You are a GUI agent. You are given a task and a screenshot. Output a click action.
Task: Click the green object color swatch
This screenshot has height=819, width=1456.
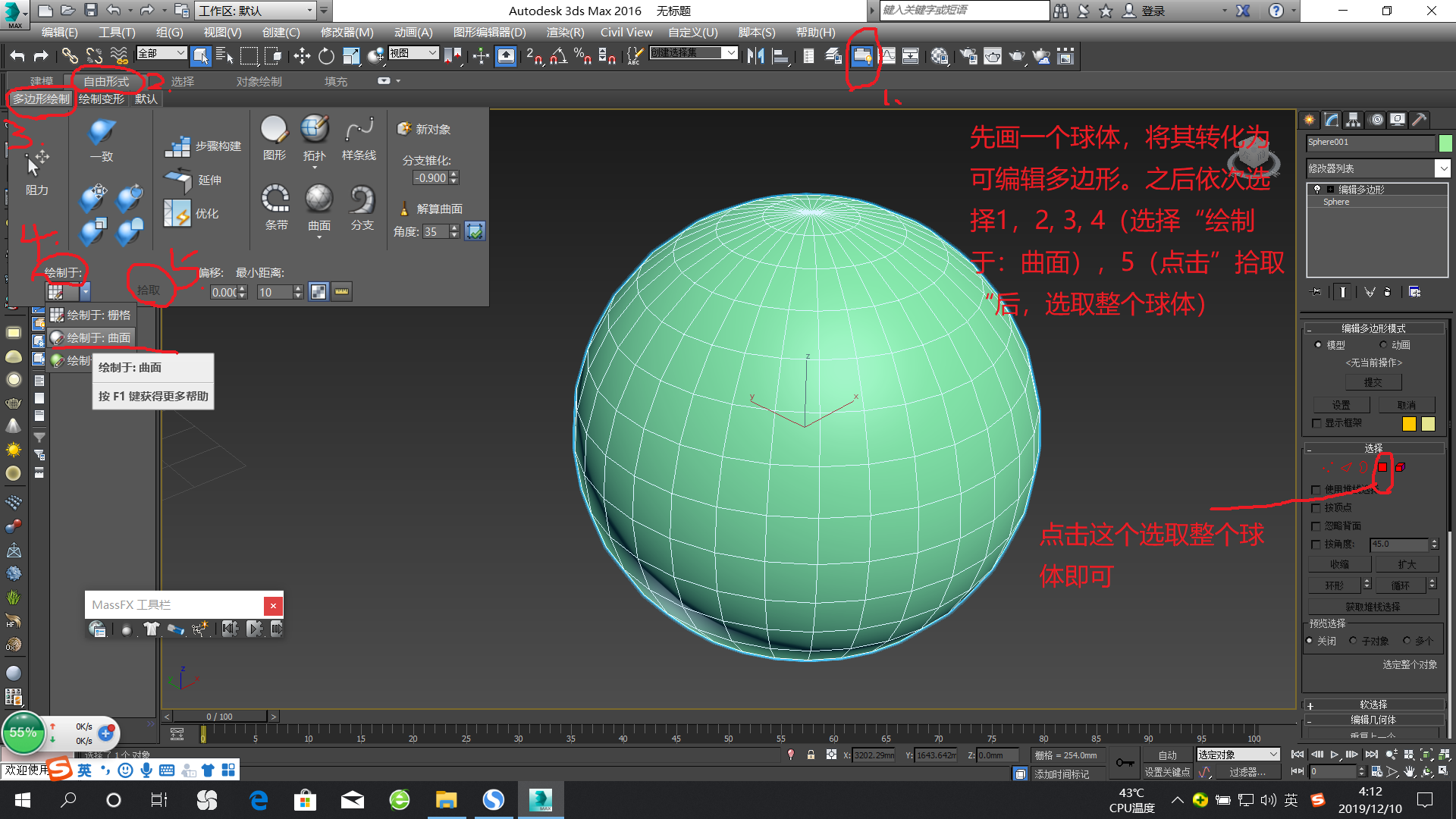click(x=1445, y=143)
